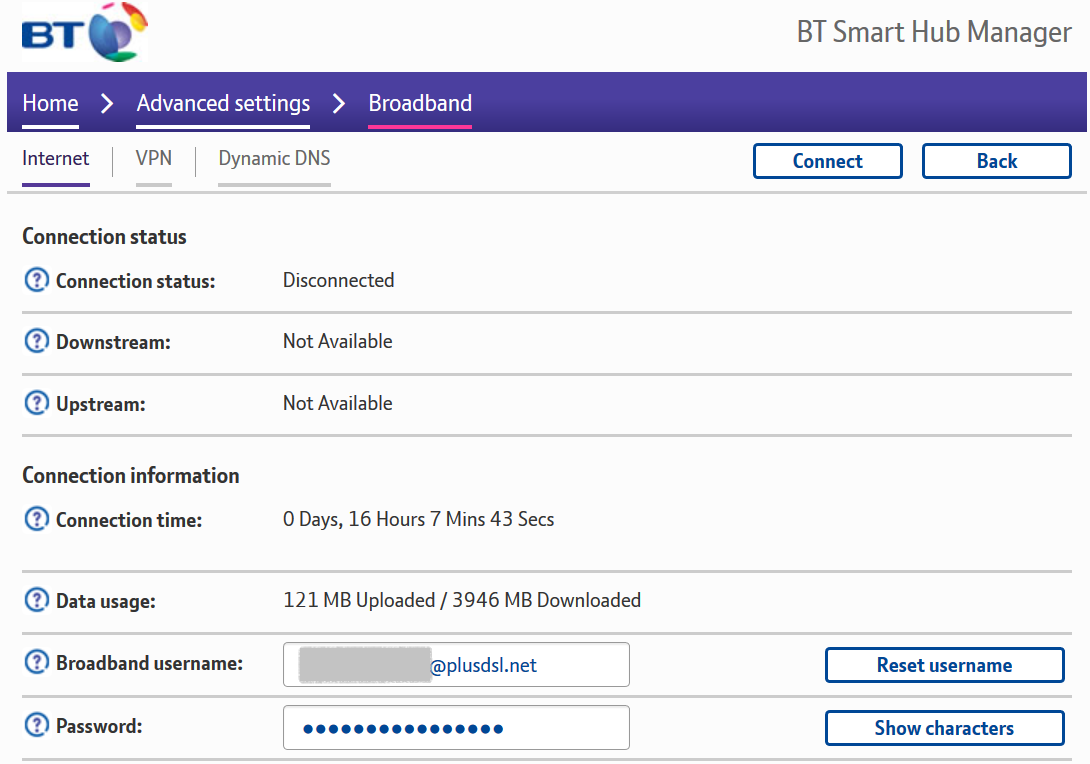Open help icon for Connection time
The height and width of the screenshot is (764, 1090).
(36, 519)
